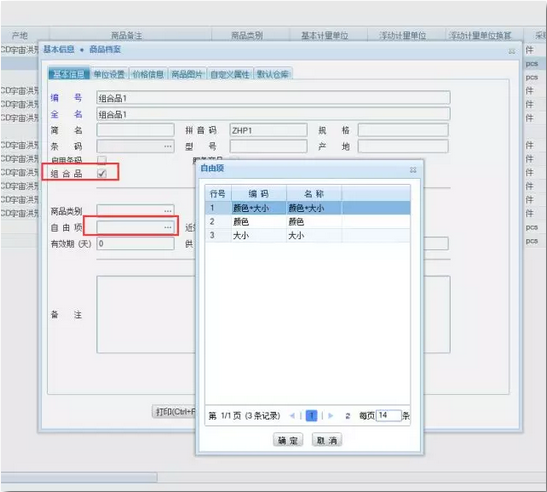Open the 自由项 ellipsis picker
Image resolution: width=547 pixels, height=492 pixels.
tap(168, 227)
